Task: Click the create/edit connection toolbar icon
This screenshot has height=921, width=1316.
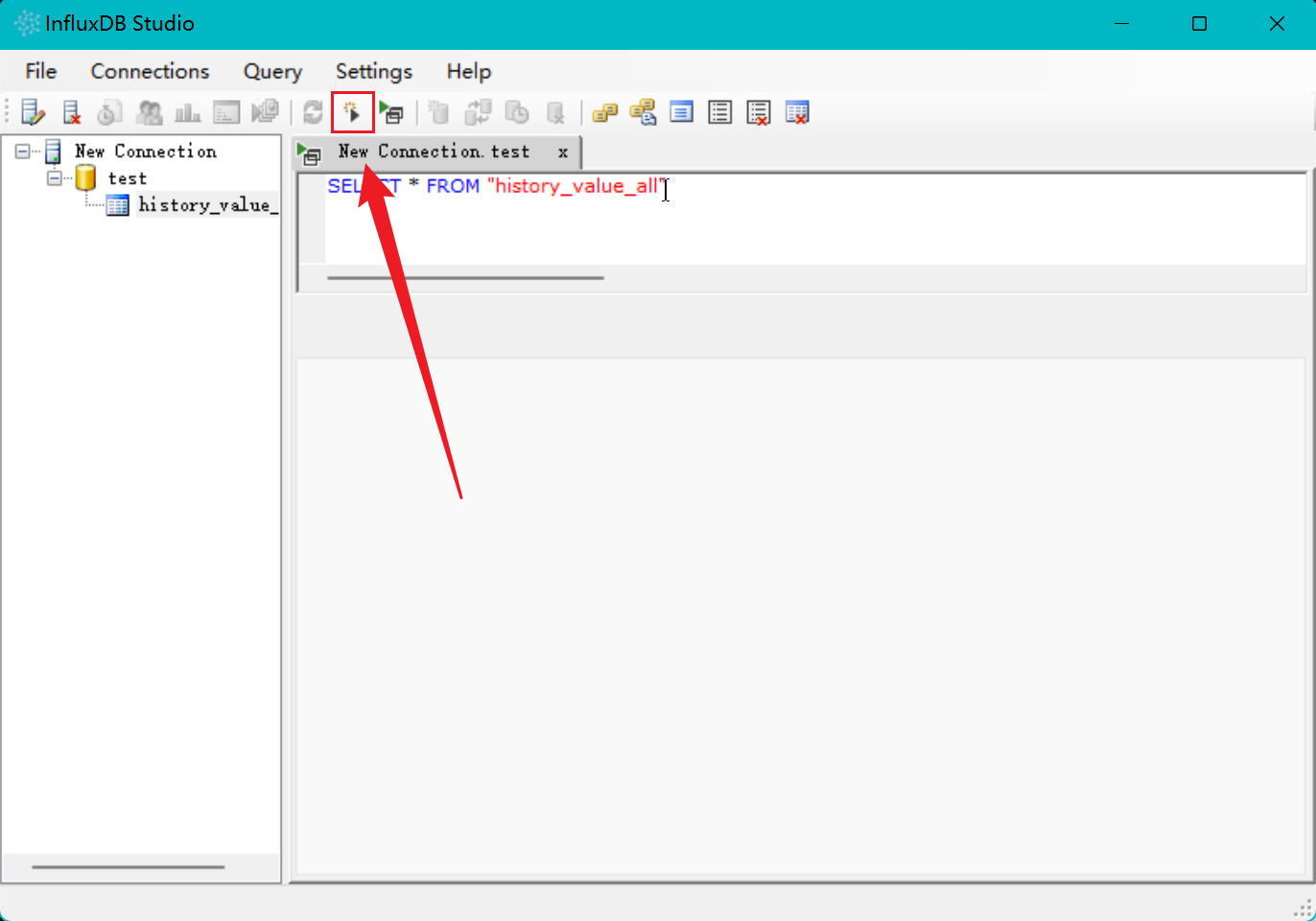Action: (x=33, y=112)
